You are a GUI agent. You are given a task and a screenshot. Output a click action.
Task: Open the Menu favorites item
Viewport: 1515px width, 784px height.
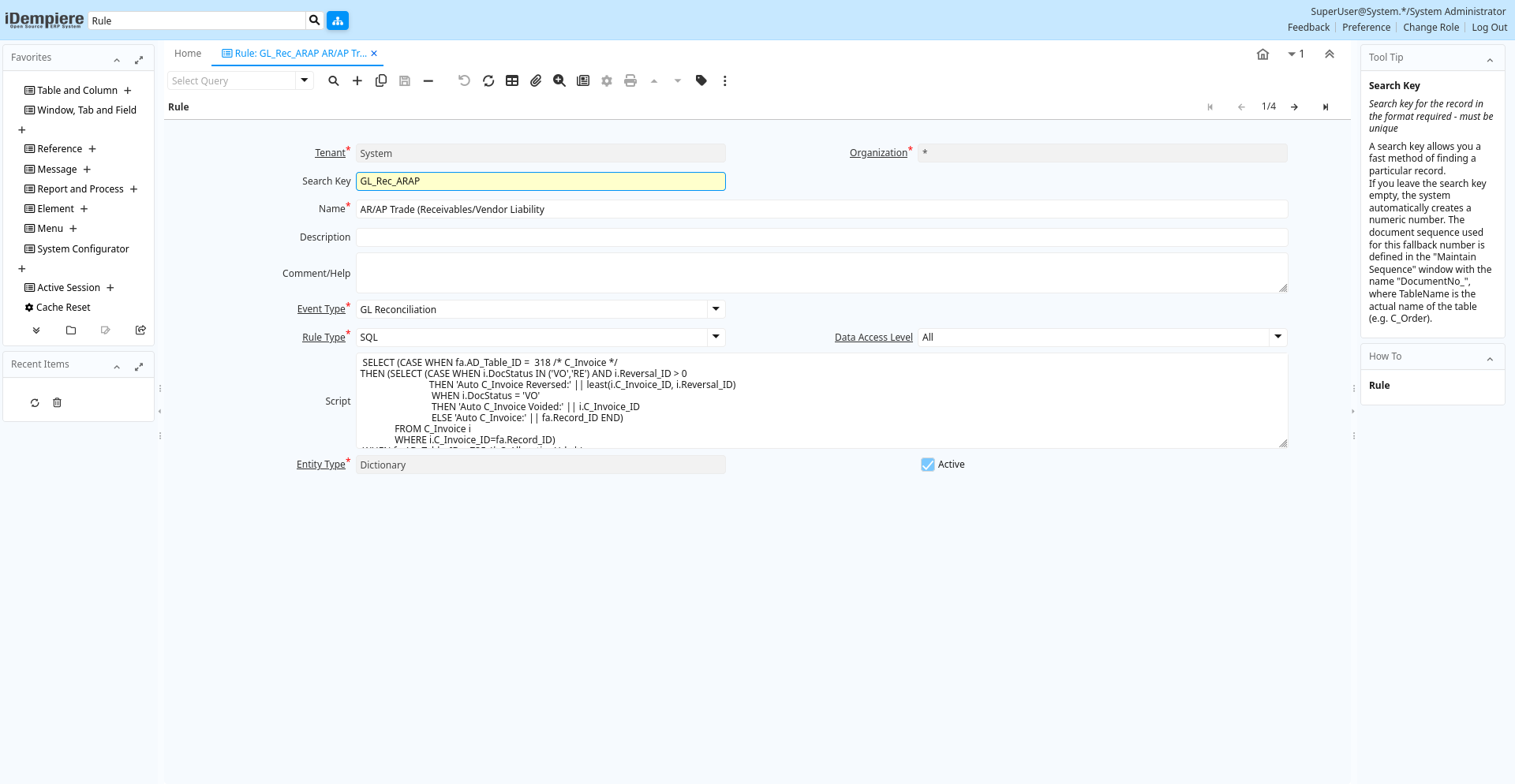pyautogui.click(x=50, y=229)
